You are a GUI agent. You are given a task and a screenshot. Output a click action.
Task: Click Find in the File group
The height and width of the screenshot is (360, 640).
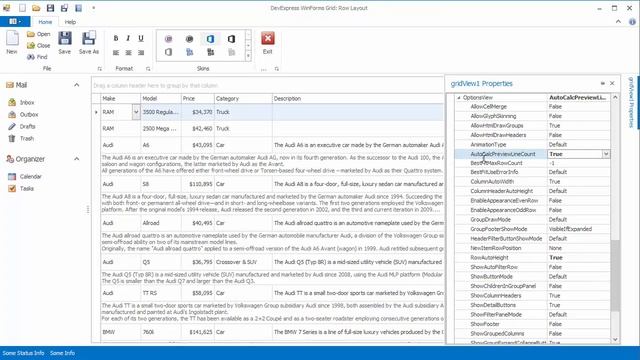click(x=37, y=57)
